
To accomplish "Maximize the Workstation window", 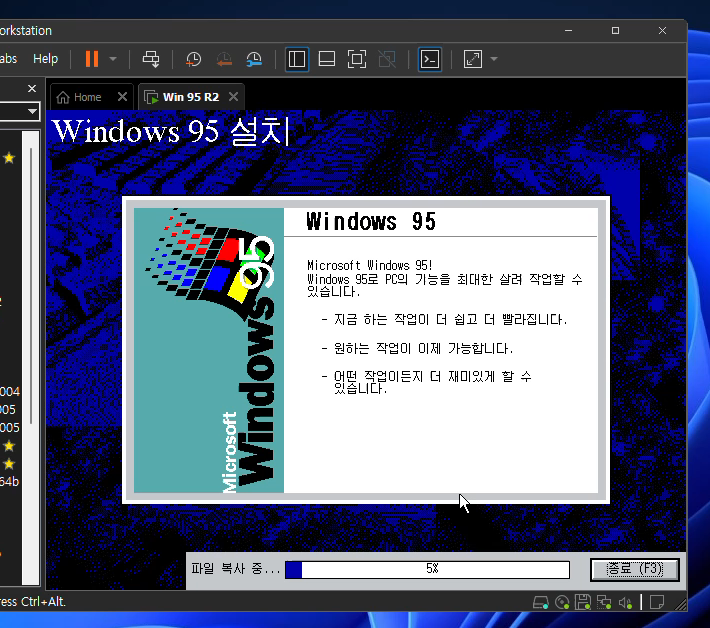I will (615, 30).
